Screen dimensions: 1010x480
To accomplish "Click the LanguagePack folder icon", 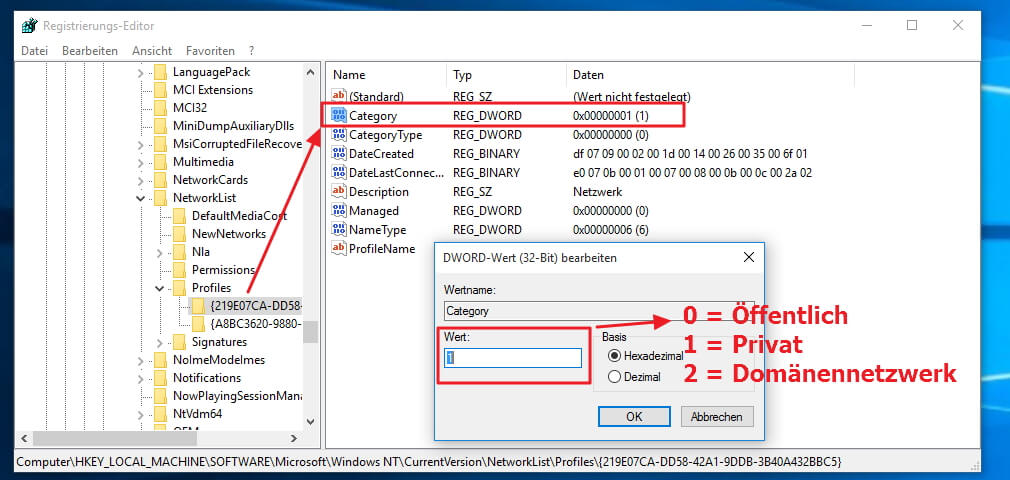I will click(160, 72).
